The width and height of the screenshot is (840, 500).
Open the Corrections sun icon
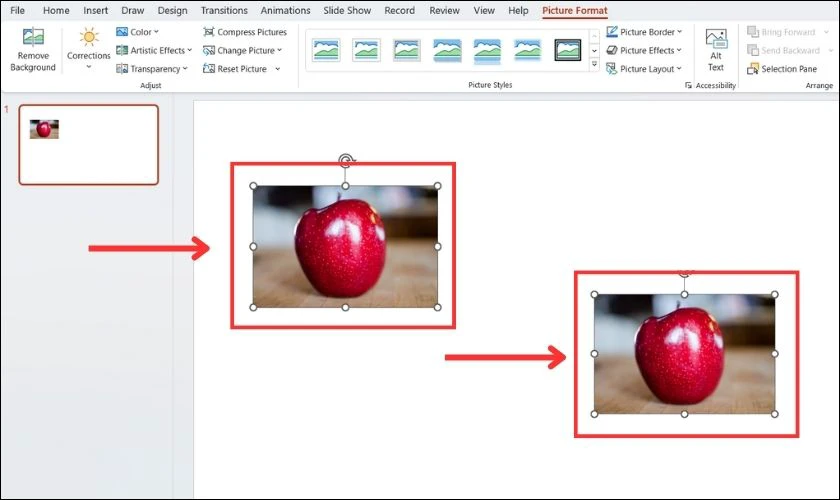[x=89, y=37]
